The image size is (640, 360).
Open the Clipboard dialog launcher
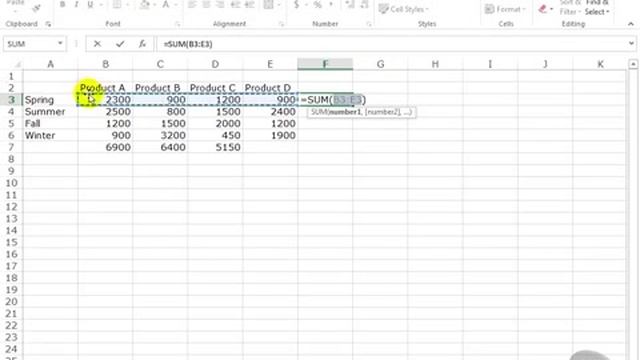pyautogui.click(x=48, y=24)
